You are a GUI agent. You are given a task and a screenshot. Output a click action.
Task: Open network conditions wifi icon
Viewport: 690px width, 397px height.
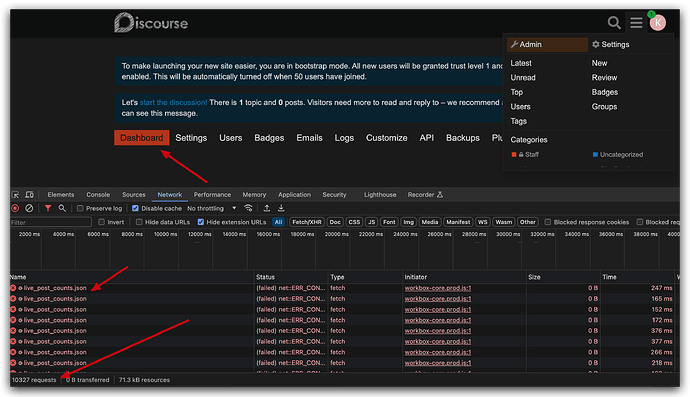[248, 208]
